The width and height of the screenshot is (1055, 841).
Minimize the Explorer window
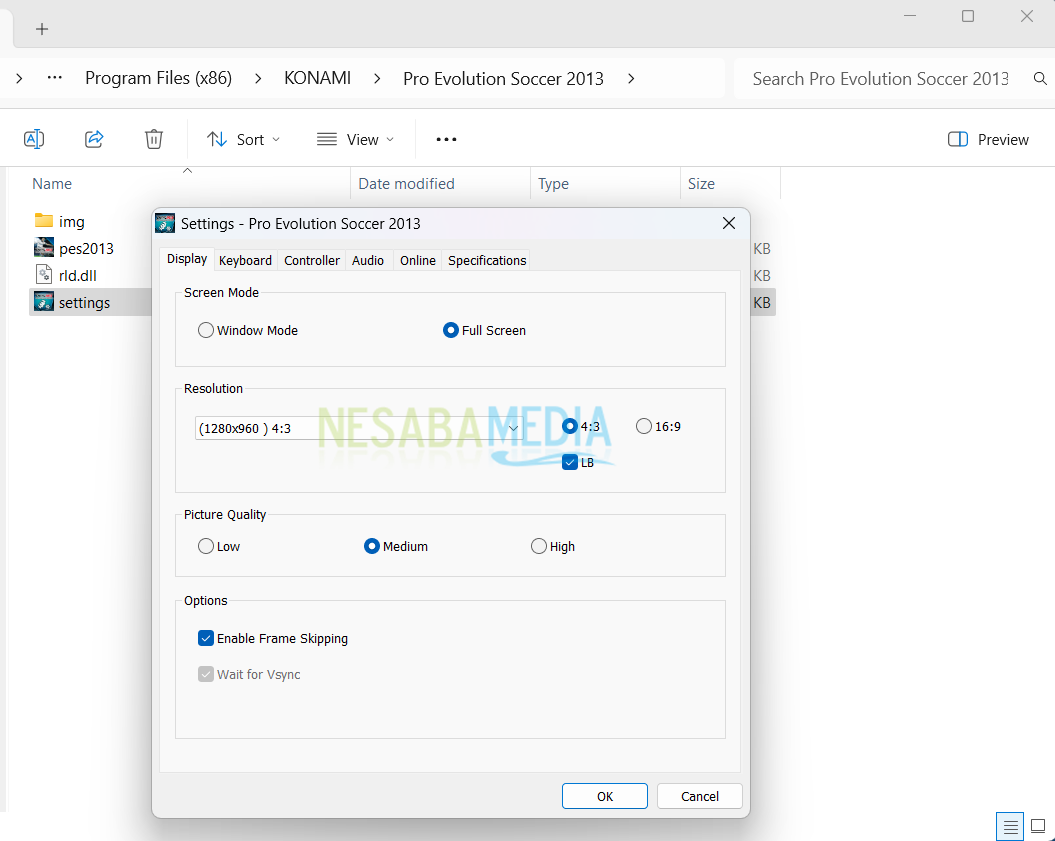click(x=910, y=16)
